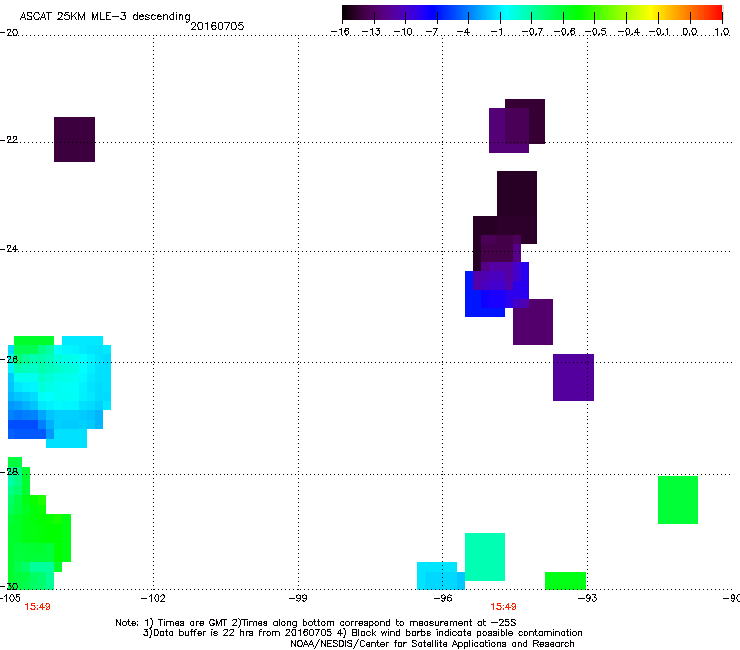Click the -20 latitude axis label
This screenshot has height=650, width=740.
9,33
